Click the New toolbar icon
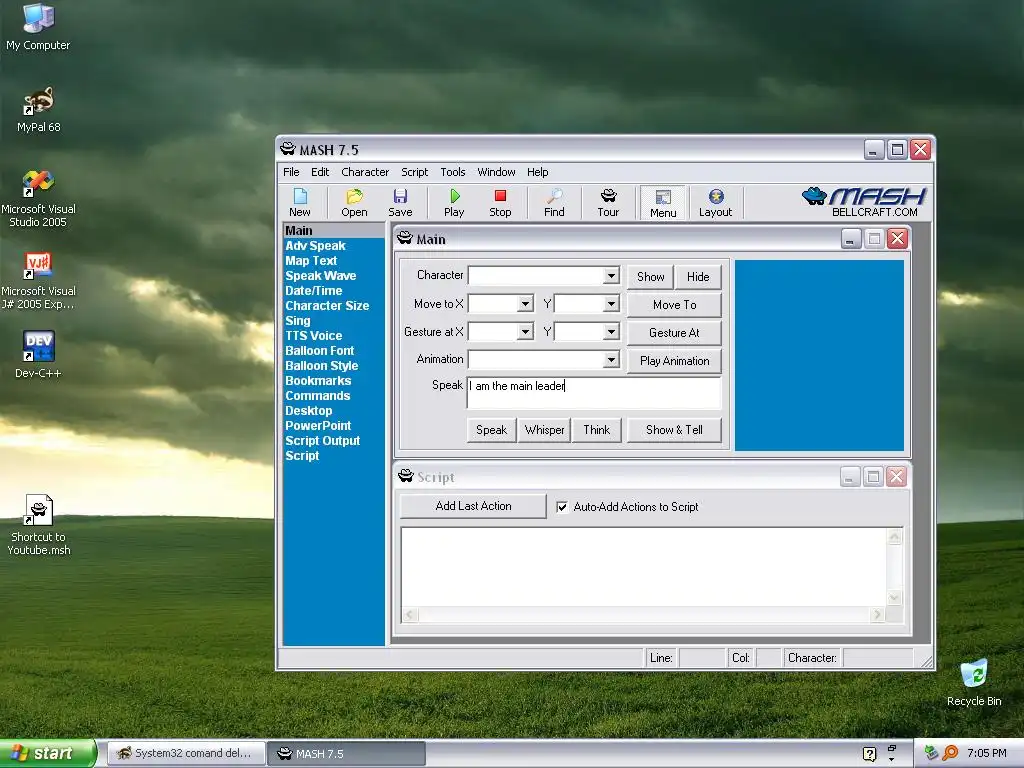This screenshot has width=1024, height=768. [x=300, y=202]
